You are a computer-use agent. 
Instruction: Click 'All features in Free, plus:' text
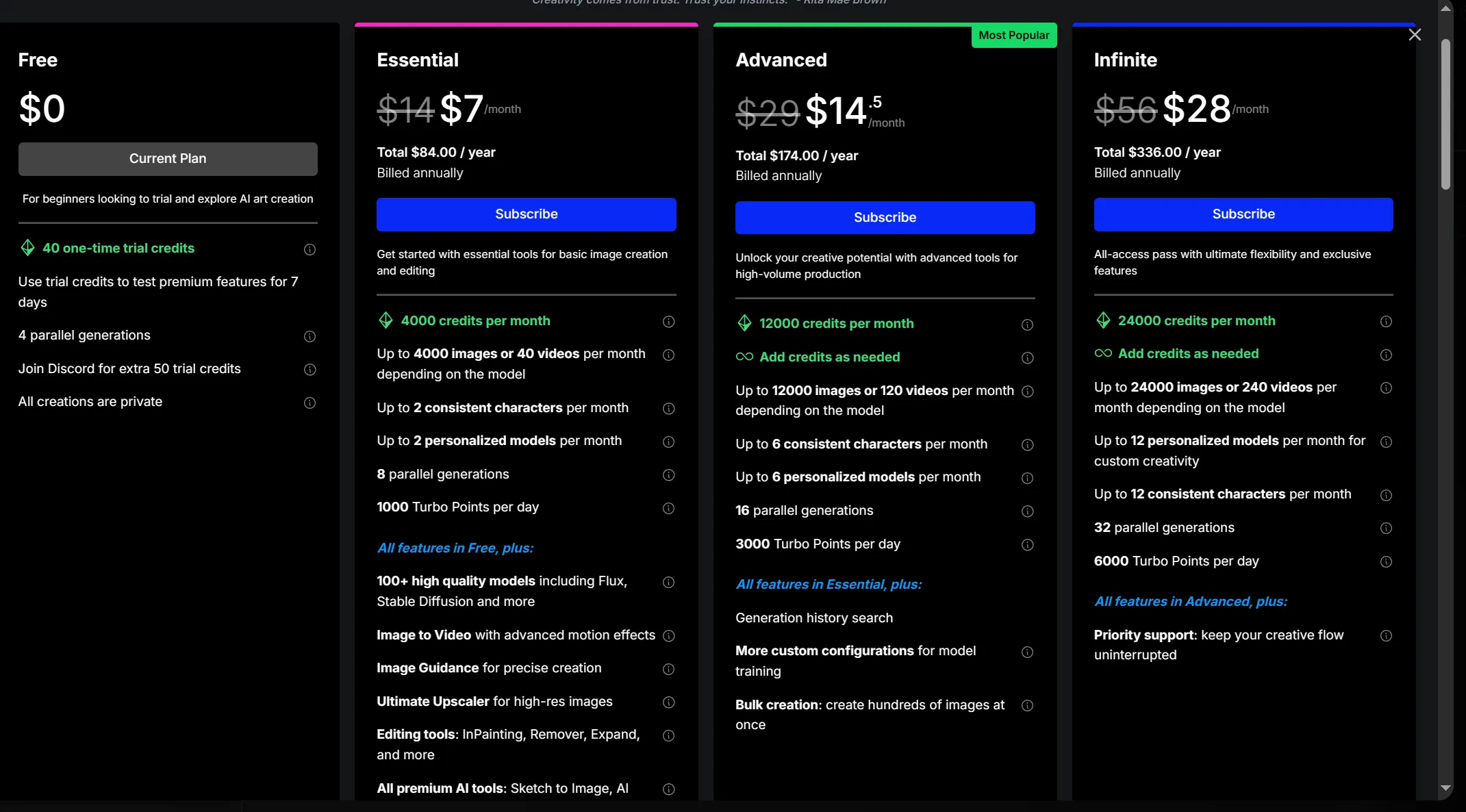coord(455,548)
